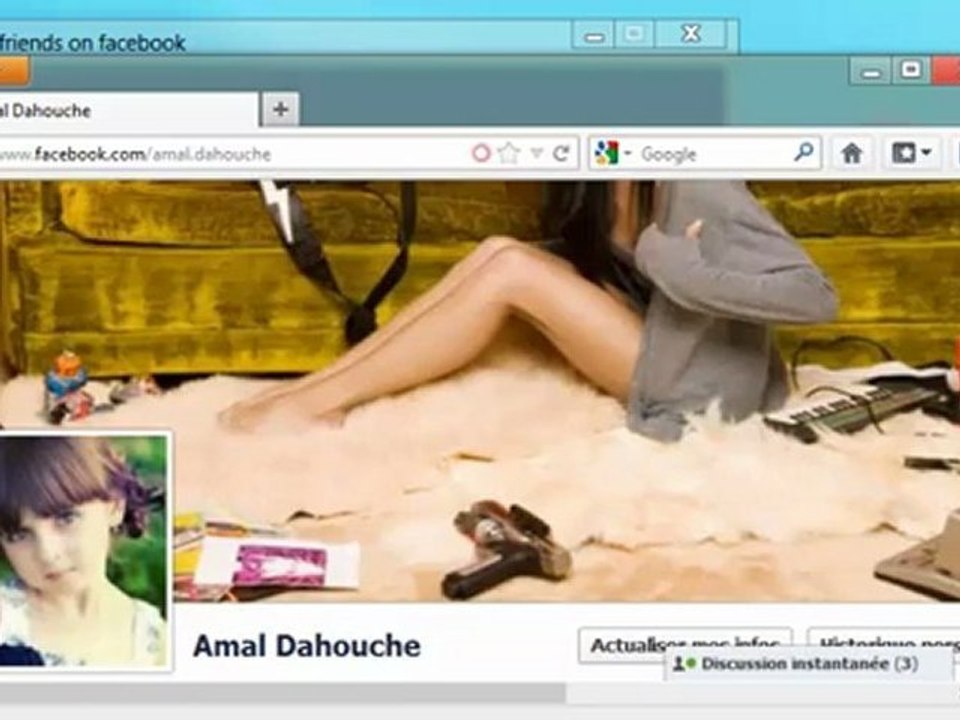Go to the browser home page

(852, 153)
